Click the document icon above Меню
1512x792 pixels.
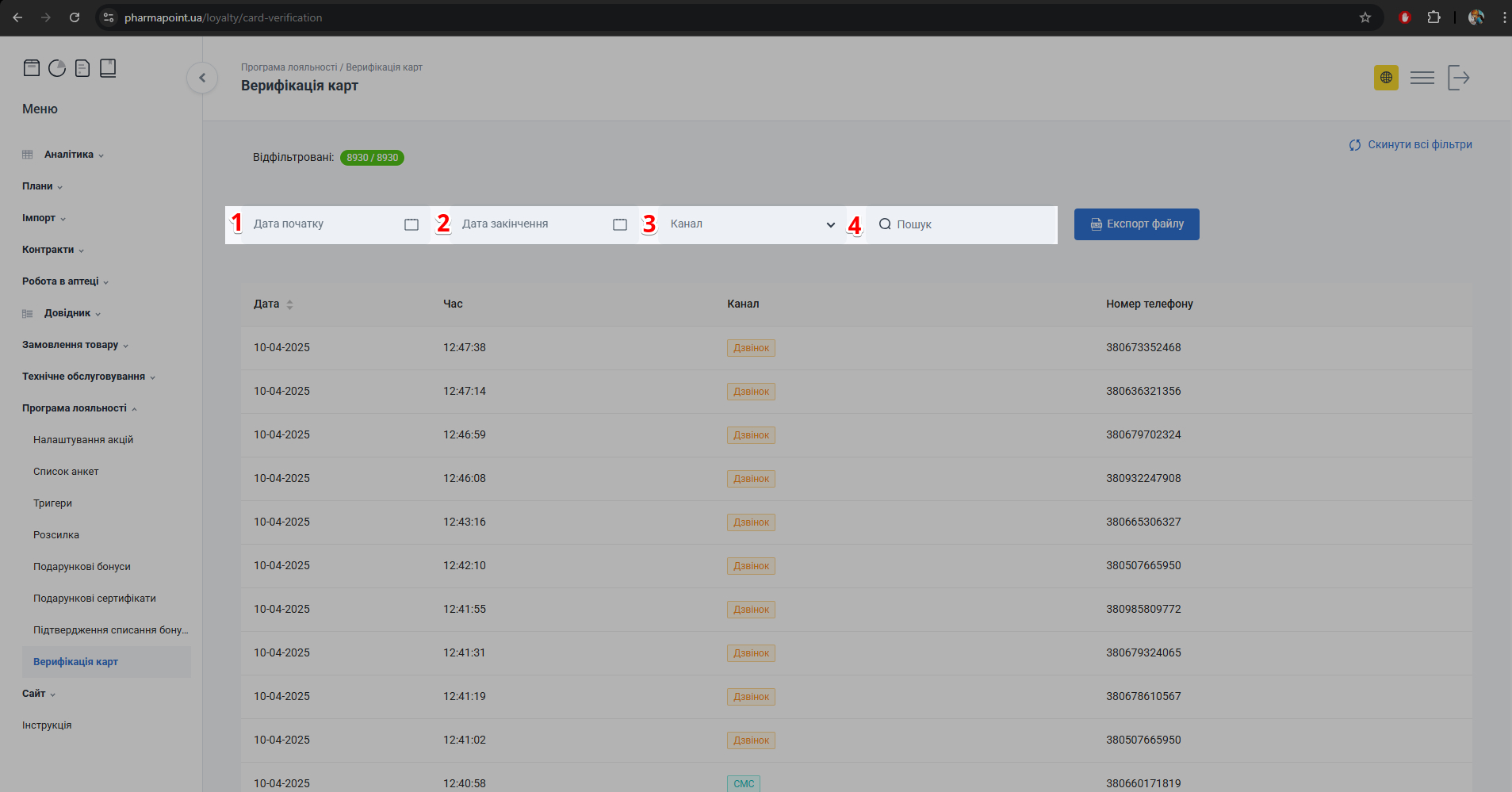[x=82, y=68]
